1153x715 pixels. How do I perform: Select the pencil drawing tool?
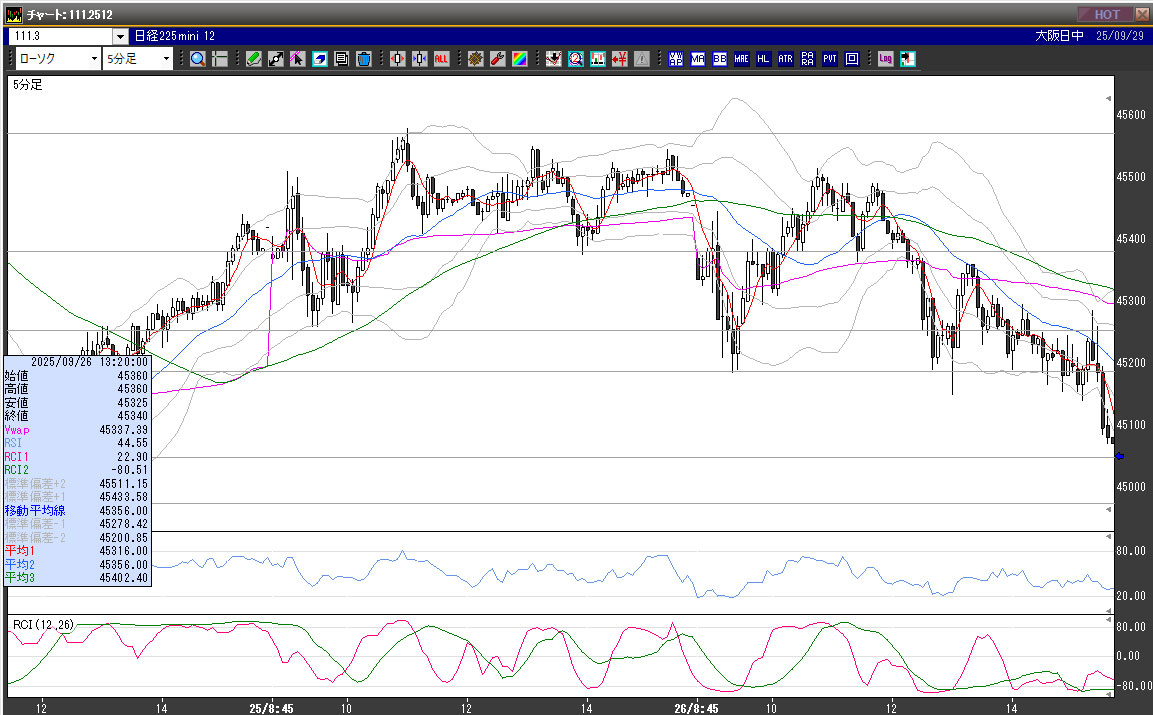pos(254,59)
